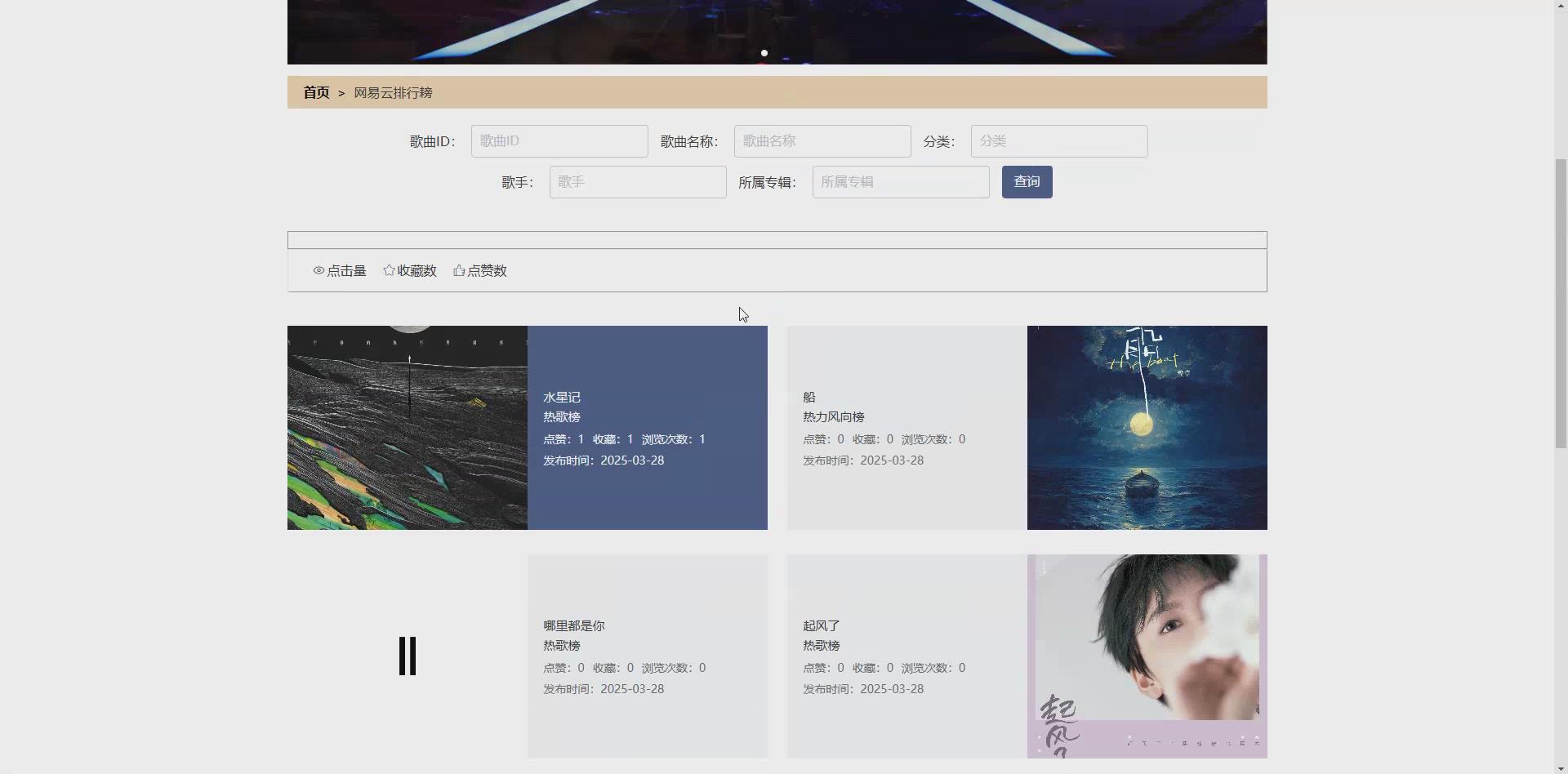This screenshot has width=1568, height=774.
Task: Click scrollbar down arrow
Action: 1561,767
